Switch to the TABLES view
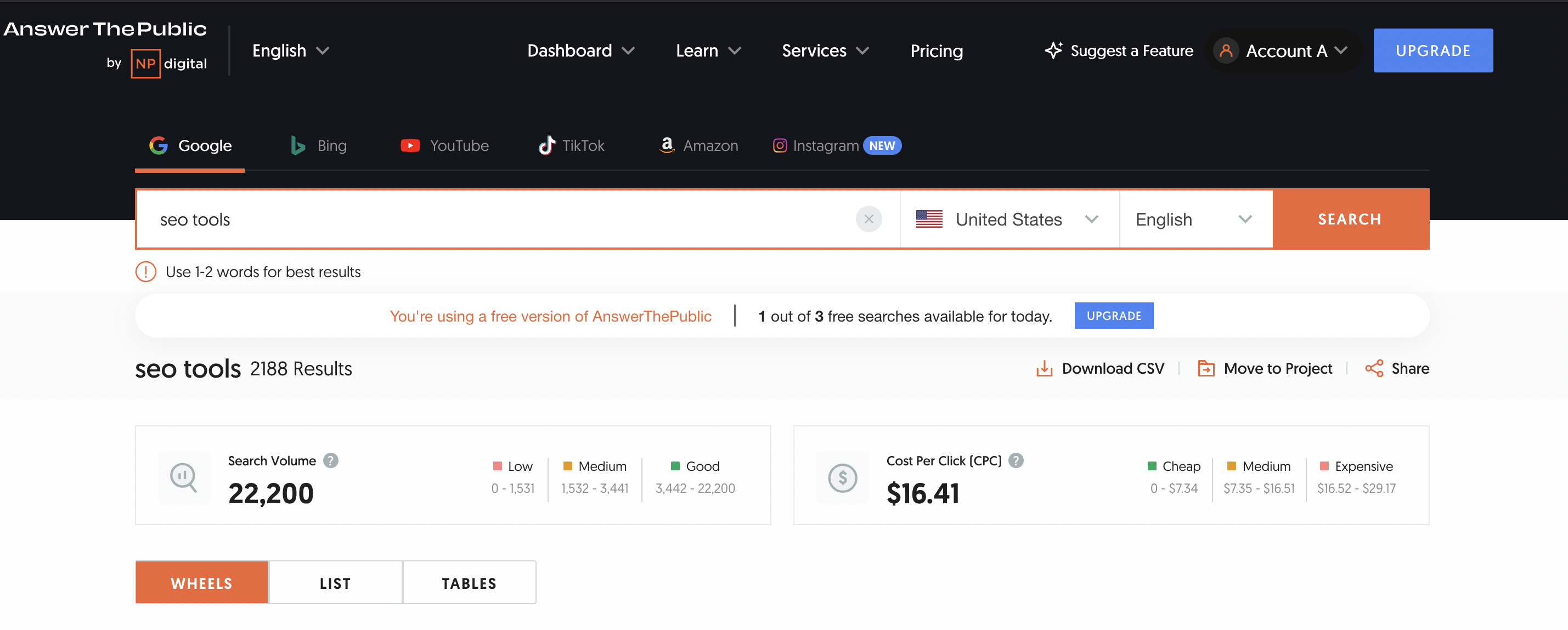Screen dimensions: 1568x630 pos(469,582)
